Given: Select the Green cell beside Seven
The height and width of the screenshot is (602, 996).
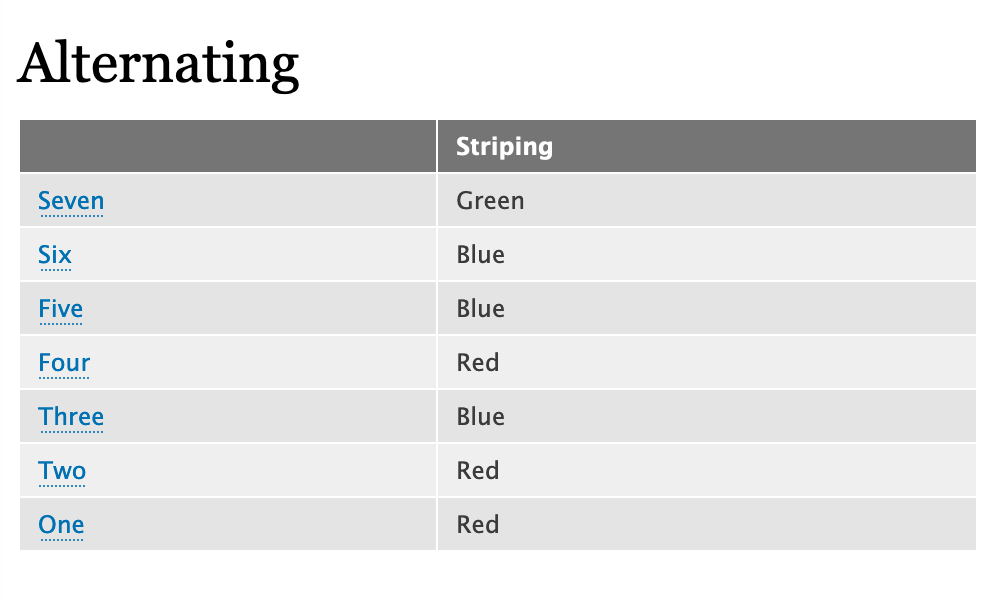Looking at the screenshot, I should (490, 200).
